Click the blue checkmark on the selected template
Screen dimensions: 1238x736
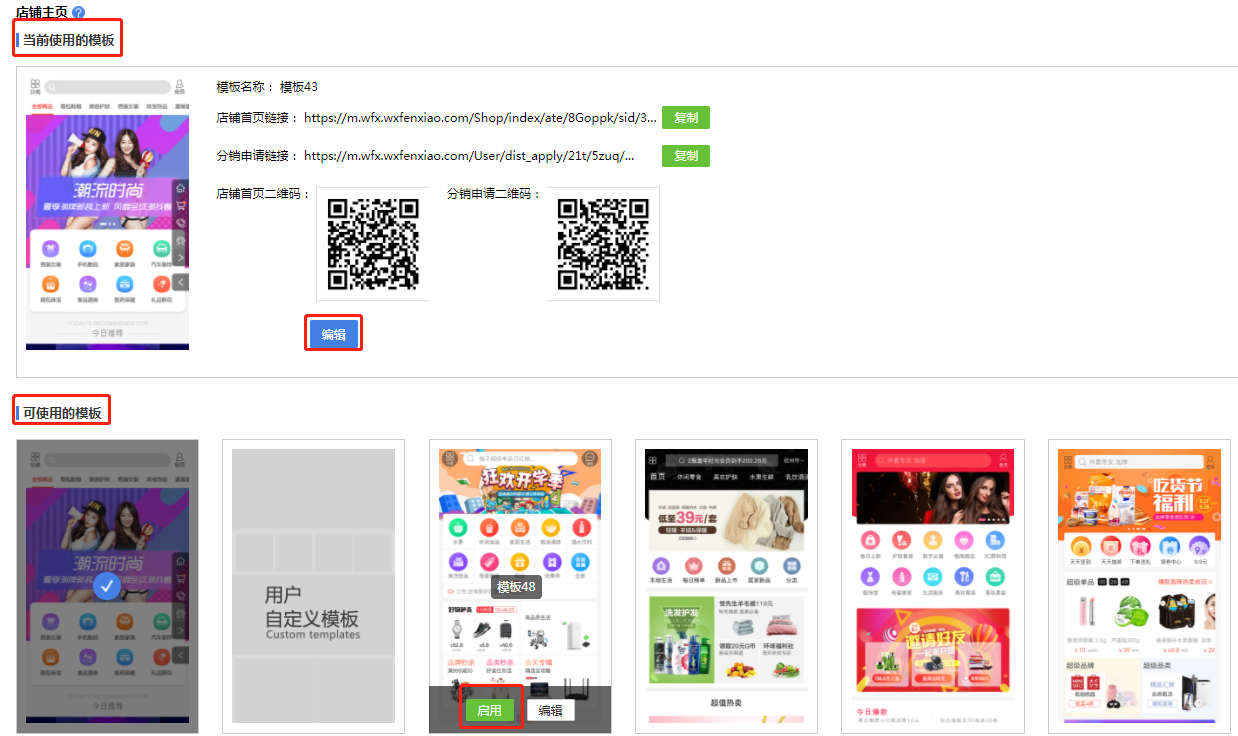tap(107, 586)
